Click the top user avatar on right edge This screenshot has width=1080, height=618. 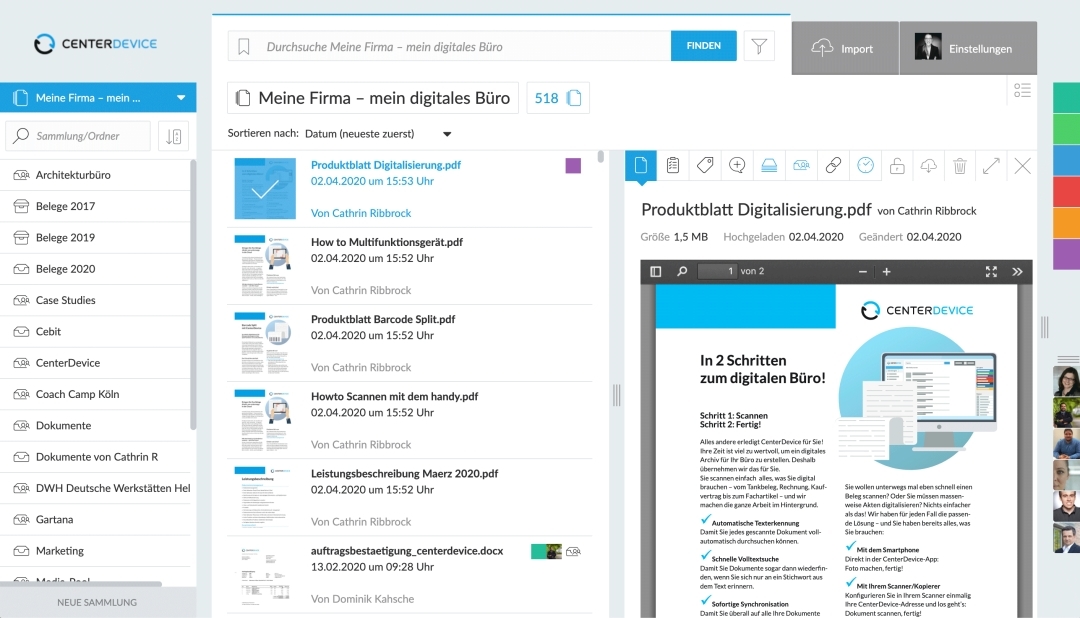[1066, 381]
